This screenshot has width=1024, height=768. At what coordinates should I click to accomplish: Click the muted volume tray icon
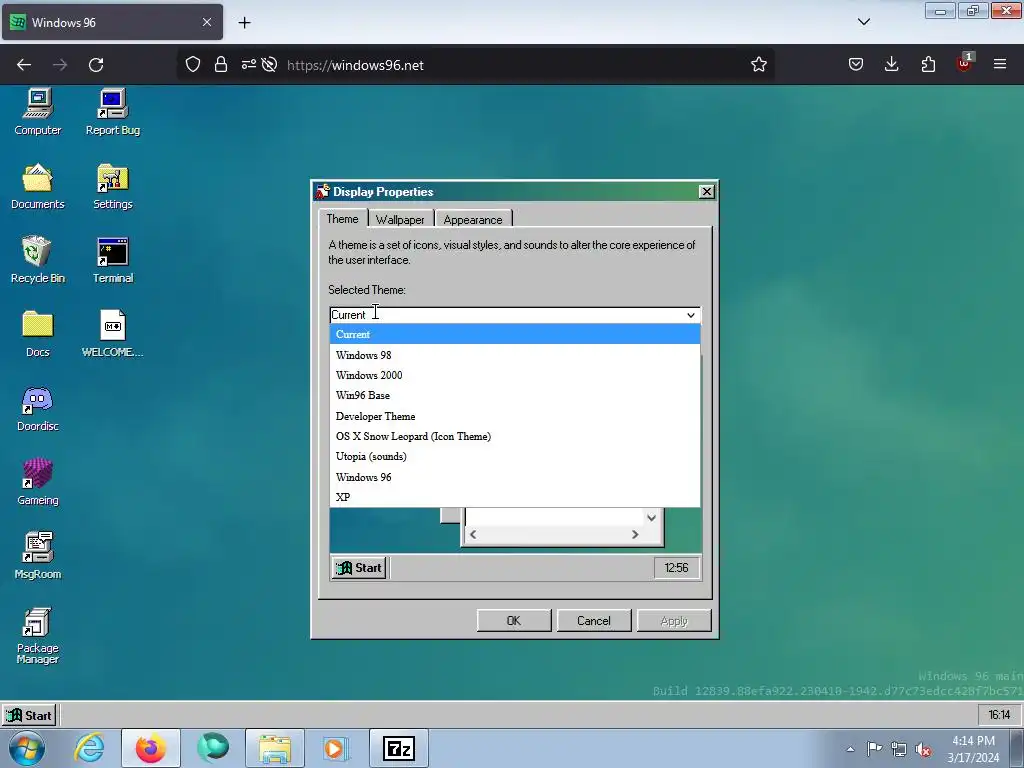click(x=923, y=749)
